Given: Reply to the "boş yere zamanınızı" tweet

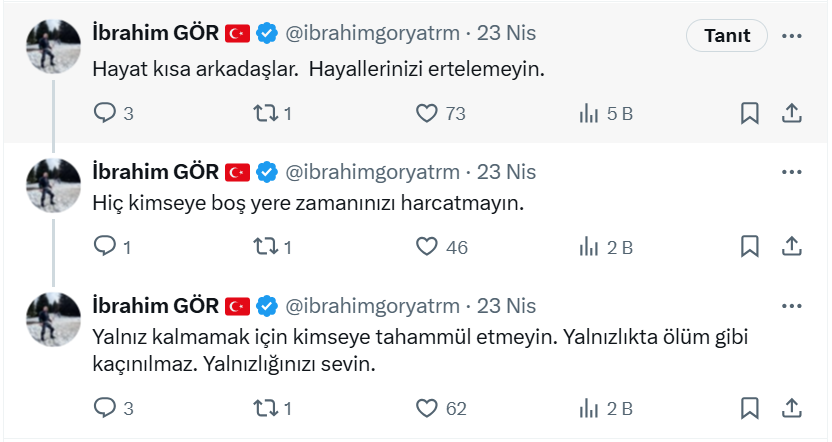Looking at the screenshot, I should tap(105, 245).
